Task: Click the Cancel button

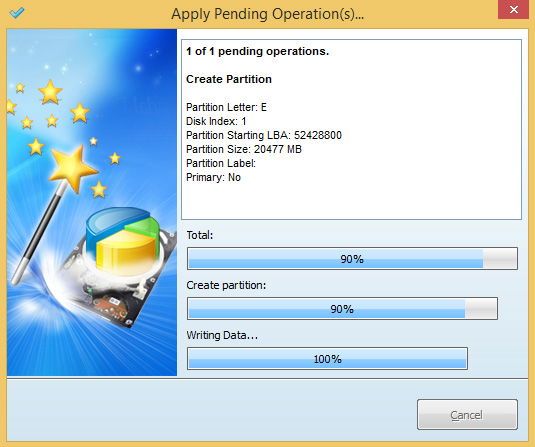Action: point(467,415)
